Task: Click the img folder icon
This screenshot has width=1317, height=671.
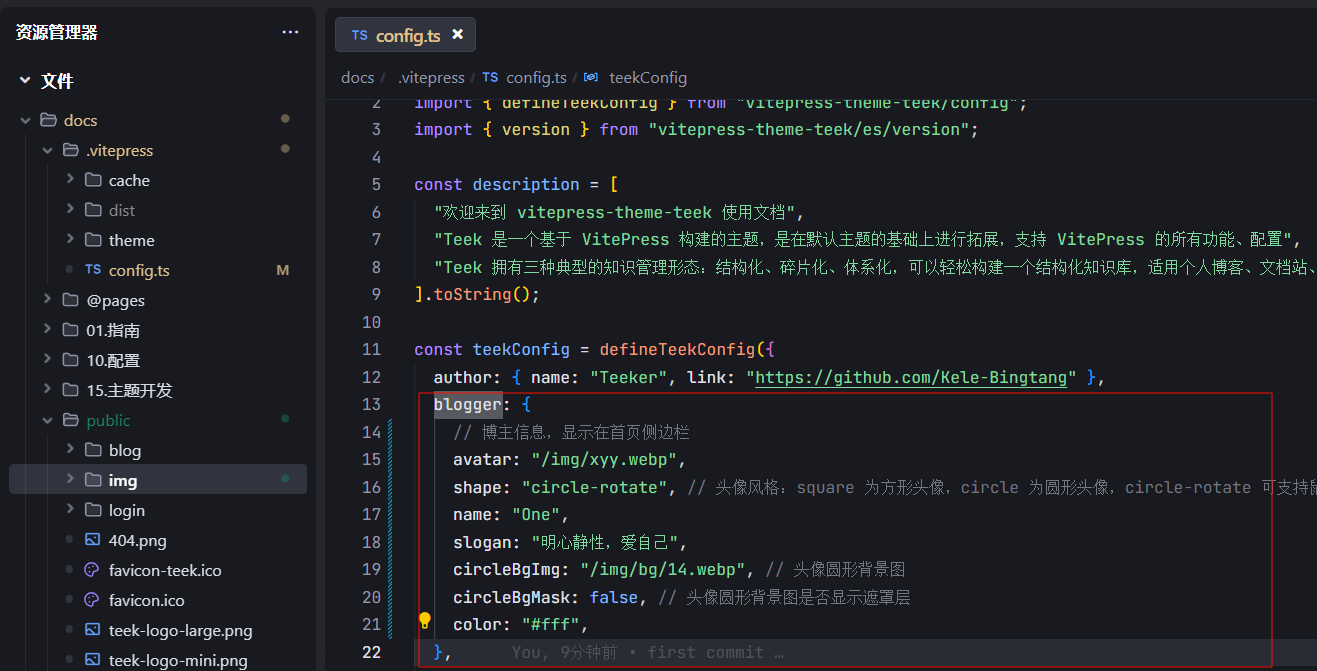Action: click(x=93, y=480)
